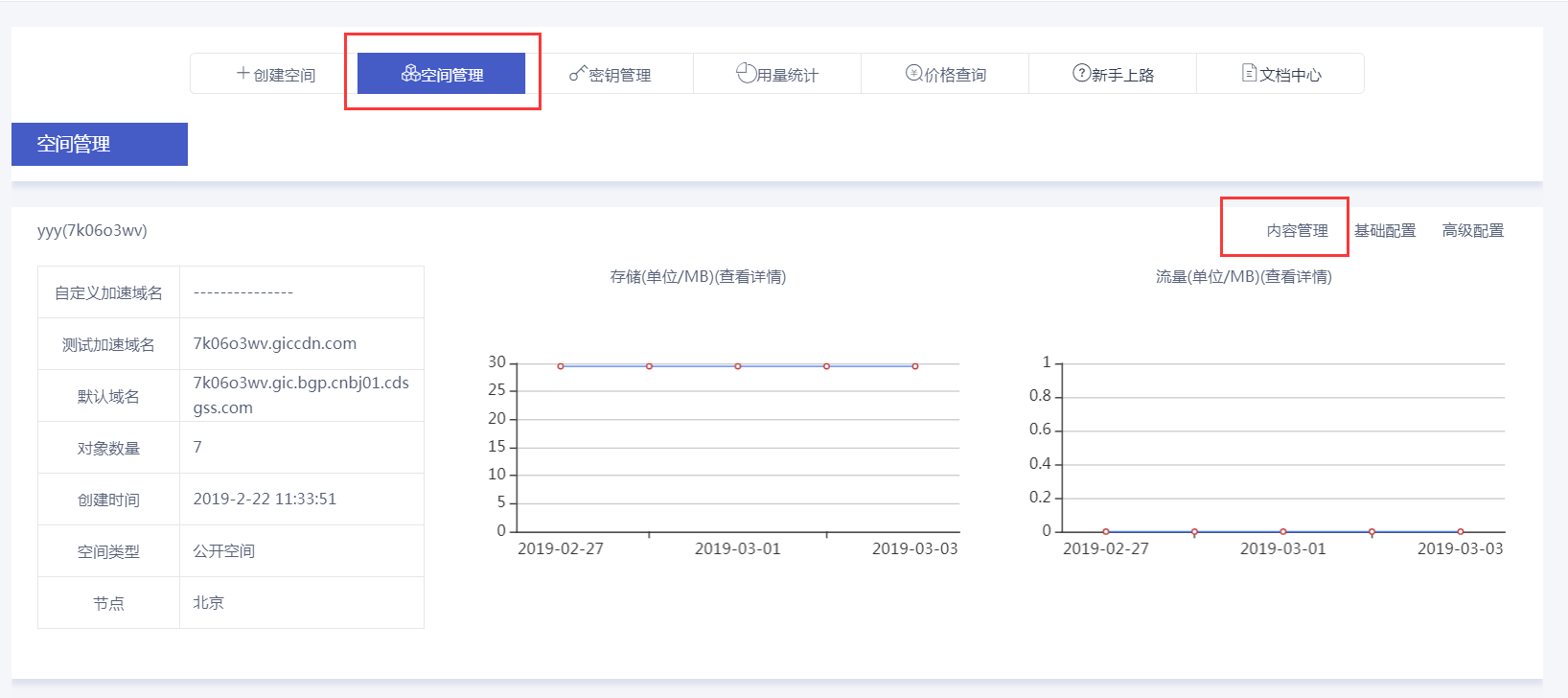Click 存储 chart title to view details
The width and height of the screenshot is (1568, 698).
(698, 277)
